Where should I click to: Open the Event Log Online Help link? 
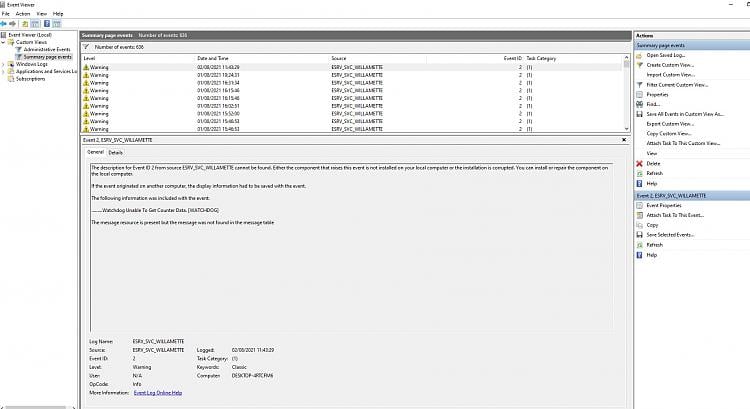click(x=158, y=393)
